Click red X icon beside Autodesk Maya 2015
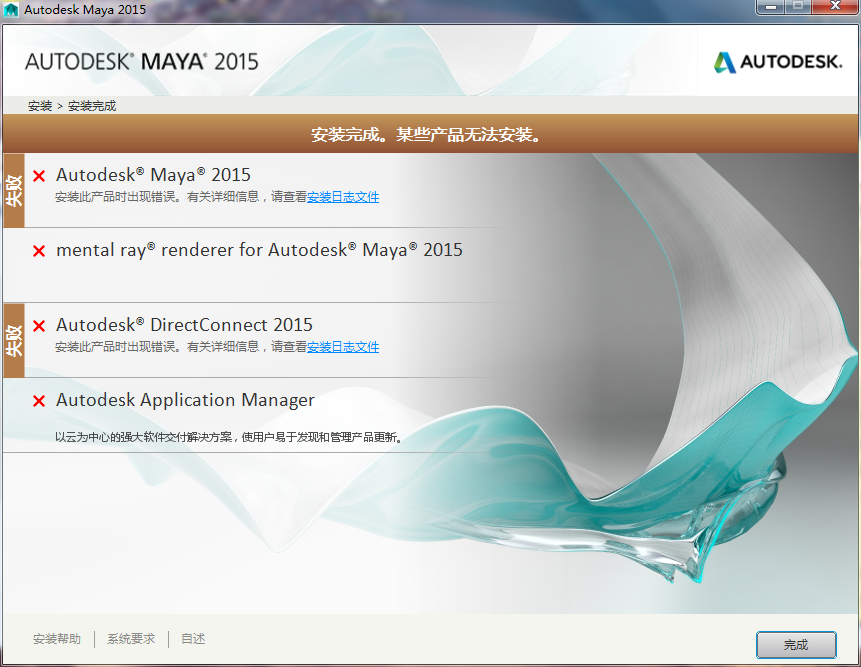Image resolution: width=861 pixels, height=667 pixels. 39,176
